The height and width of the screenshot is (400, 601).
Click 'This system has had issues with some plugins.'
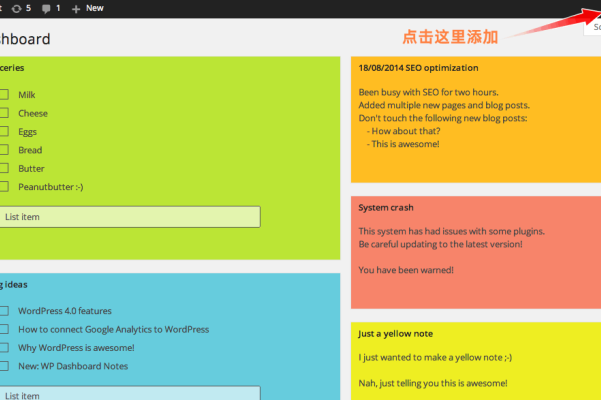pos(452,231)
